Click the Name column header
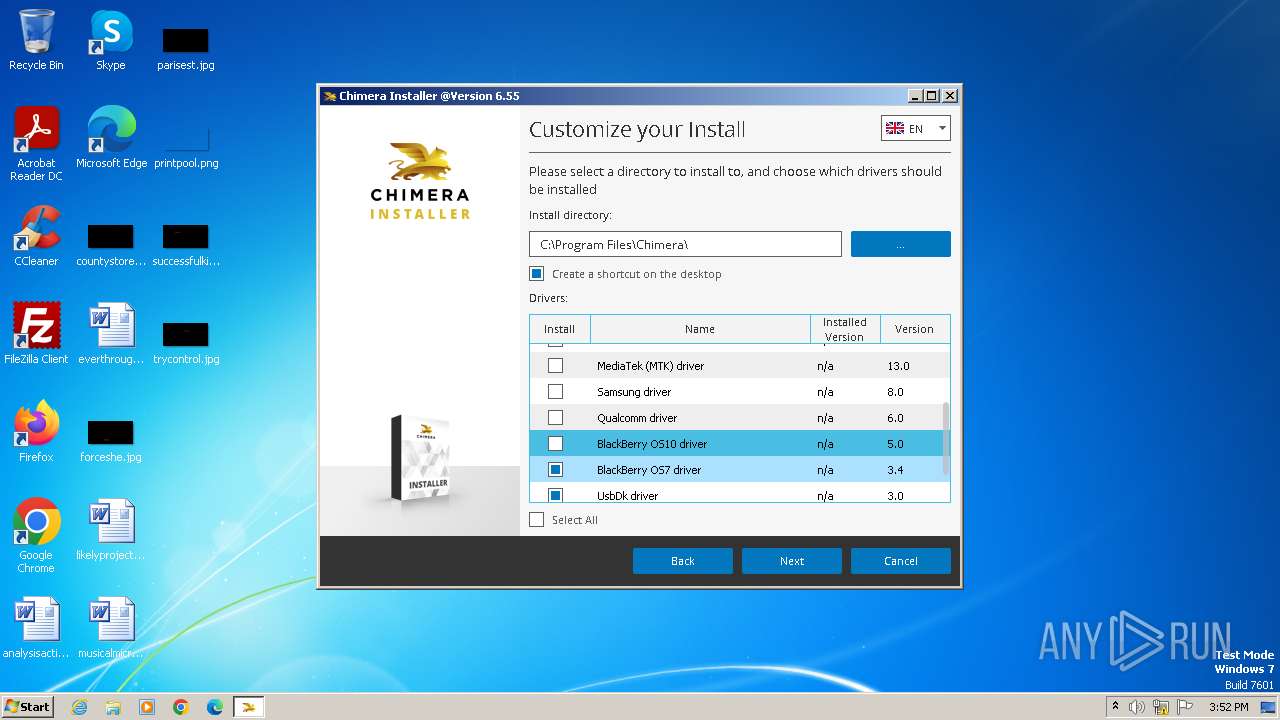 pos(700,329)
